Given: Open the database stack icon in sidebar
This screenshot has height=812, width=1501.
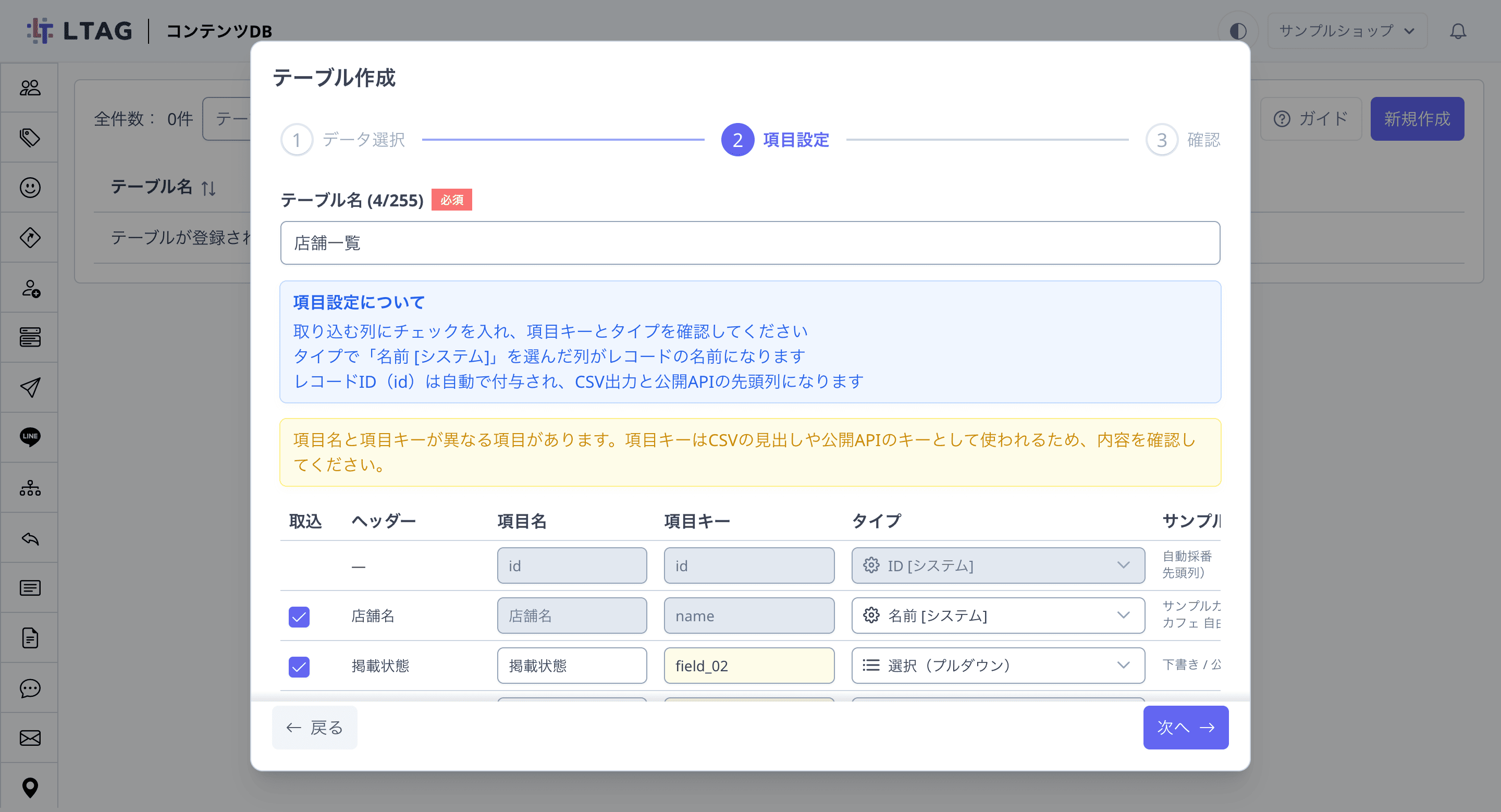Looking at the screenshot, I should pos(30,337).
